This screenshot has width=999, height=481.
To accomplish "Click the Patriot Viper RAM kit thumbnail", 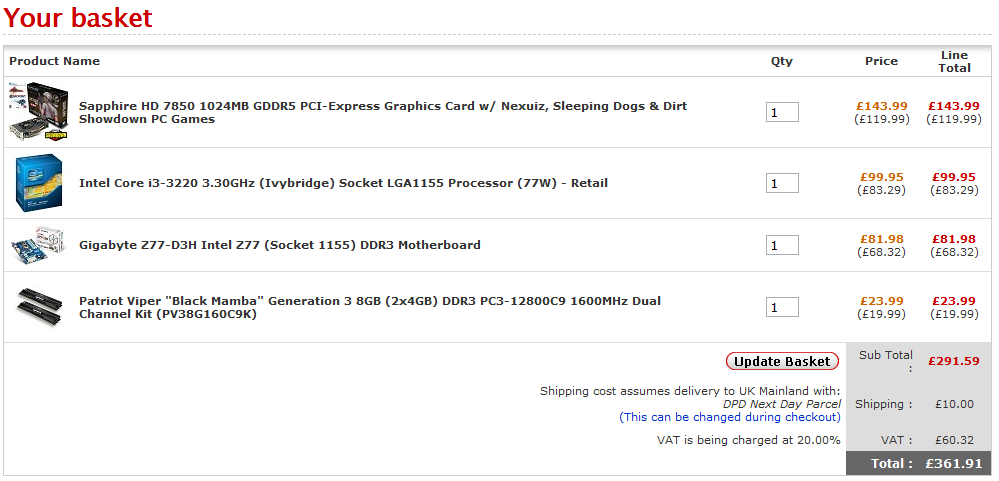I will (38, 305).
